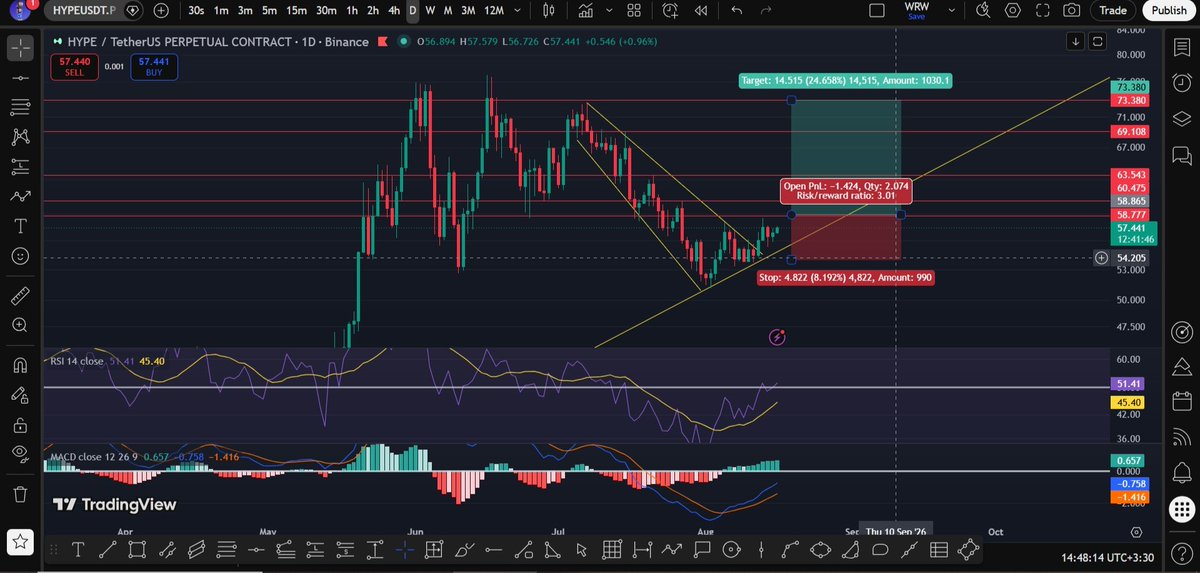The height and width of the screenshot is (573, 1200).
Task: Expand the WRW layout dropdown arrow
Action: pyautogui.click(x=951, y=10)
